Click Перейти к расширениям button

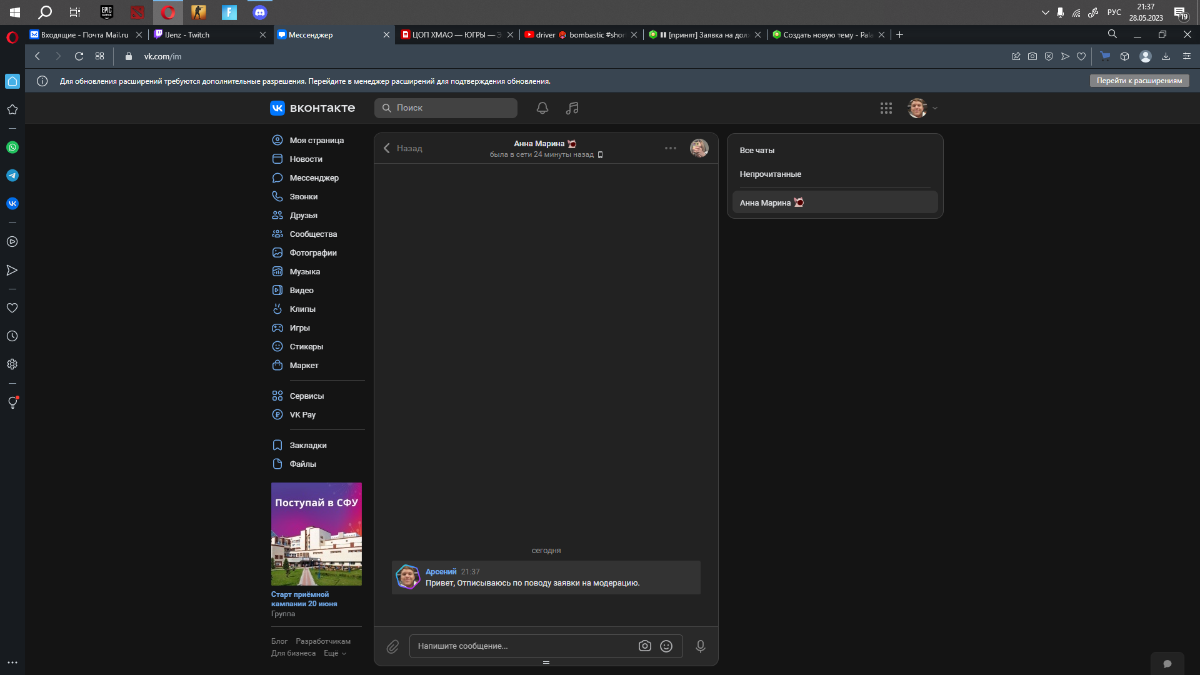click(x=1139, y=81)
